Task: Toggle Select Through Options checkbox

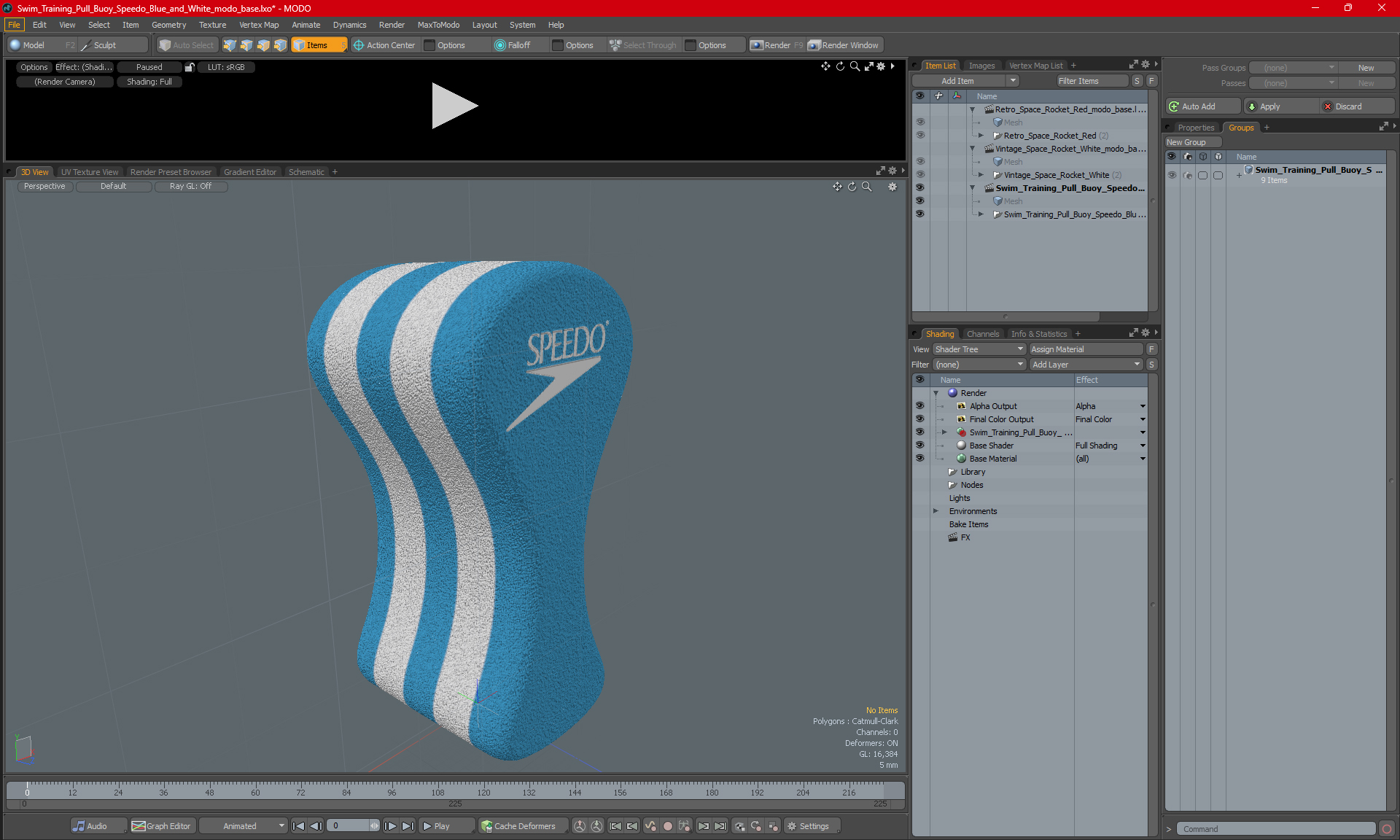Action: pos(691,45)
